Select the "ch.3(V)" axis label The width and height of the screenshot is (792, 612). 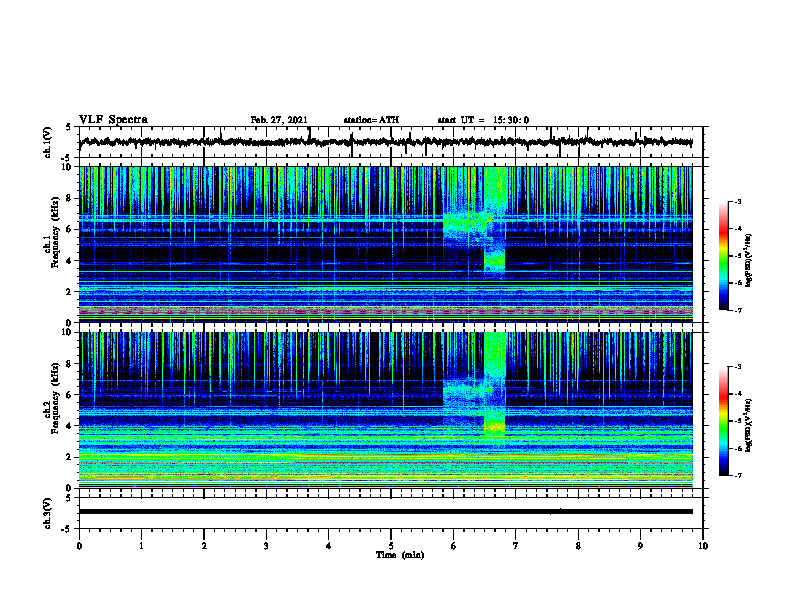click(48, 514)
